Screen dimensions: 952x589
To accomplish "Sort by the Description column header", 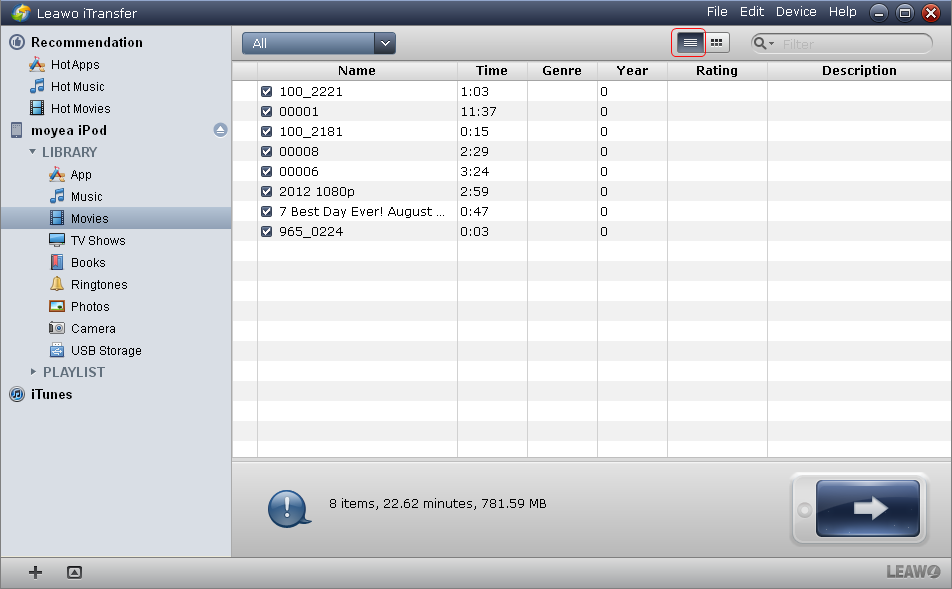I will point(859,70).
